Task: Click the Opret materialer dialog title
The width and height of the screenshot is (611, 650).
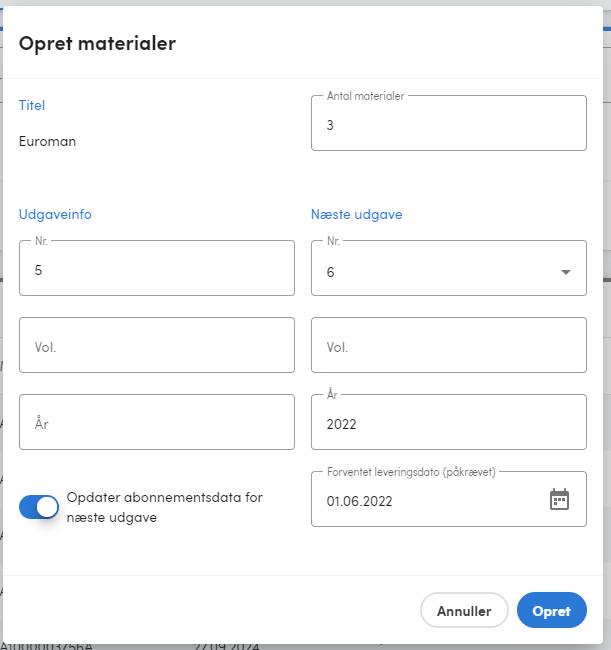Action: [x=97, y=43]
